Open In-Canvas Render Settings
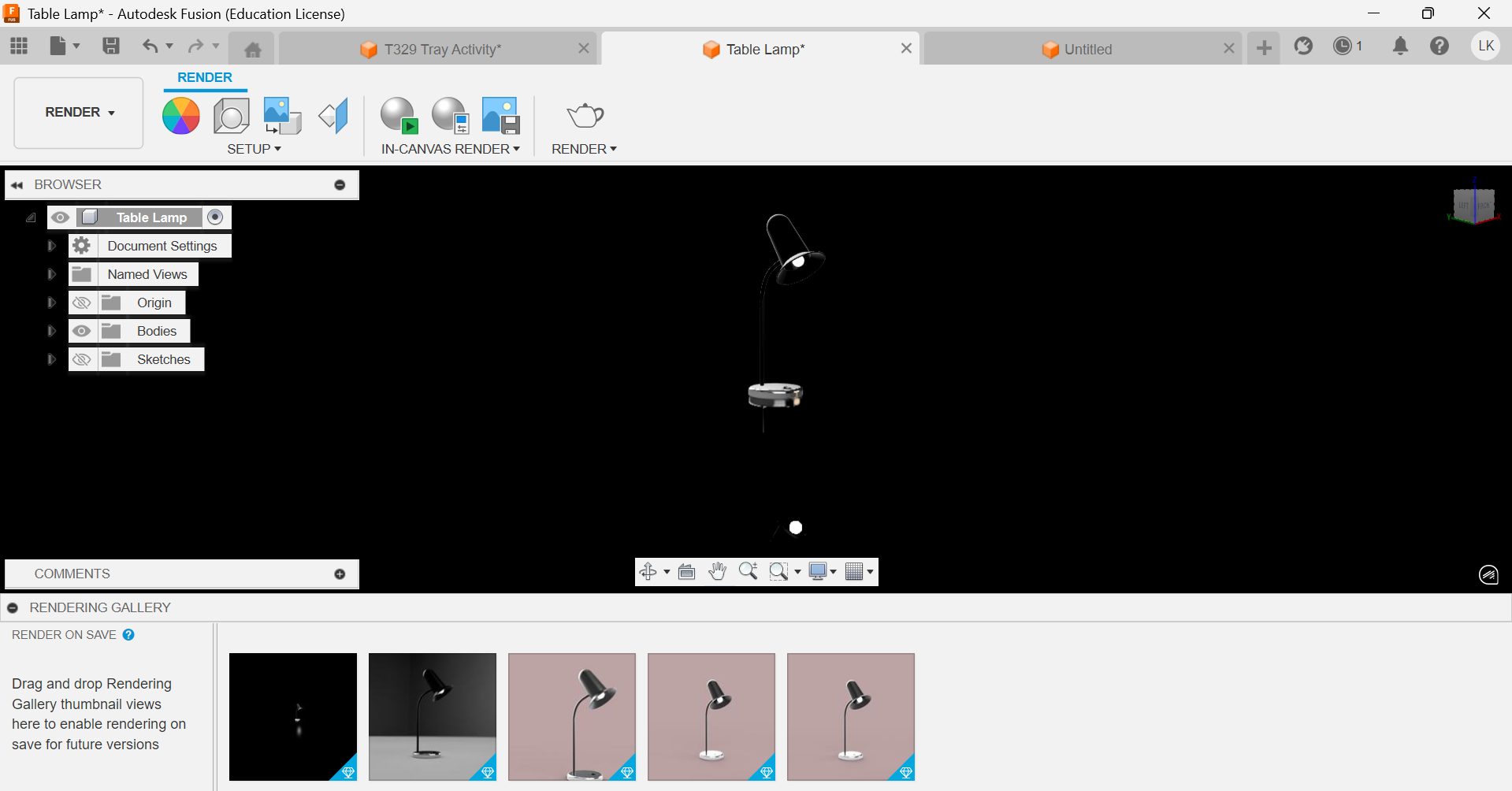 [450, 116]
